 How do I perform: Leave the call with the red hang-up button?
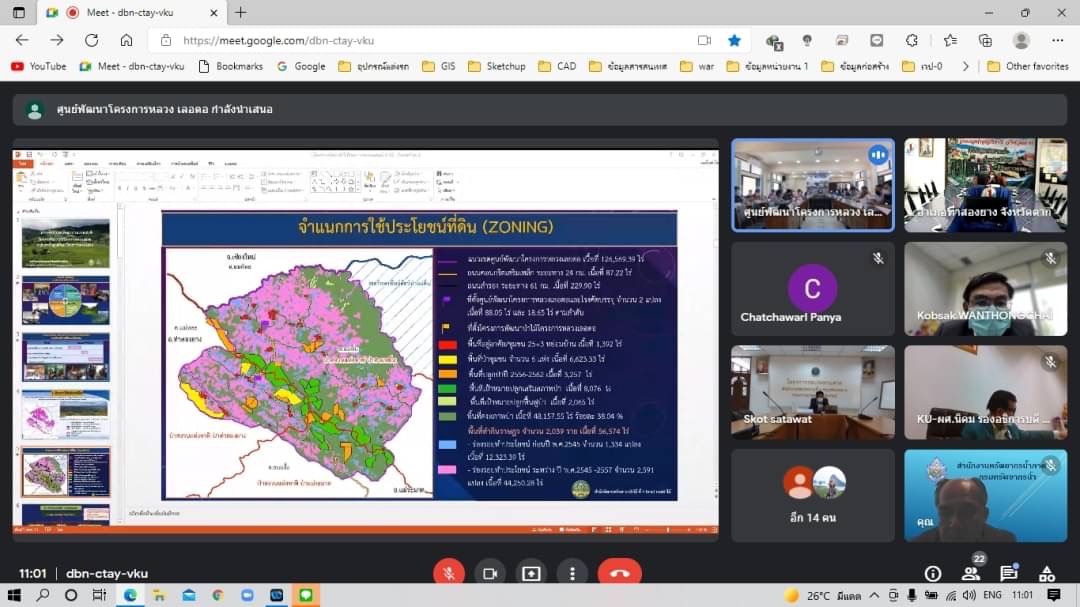(x=619, y=573)
